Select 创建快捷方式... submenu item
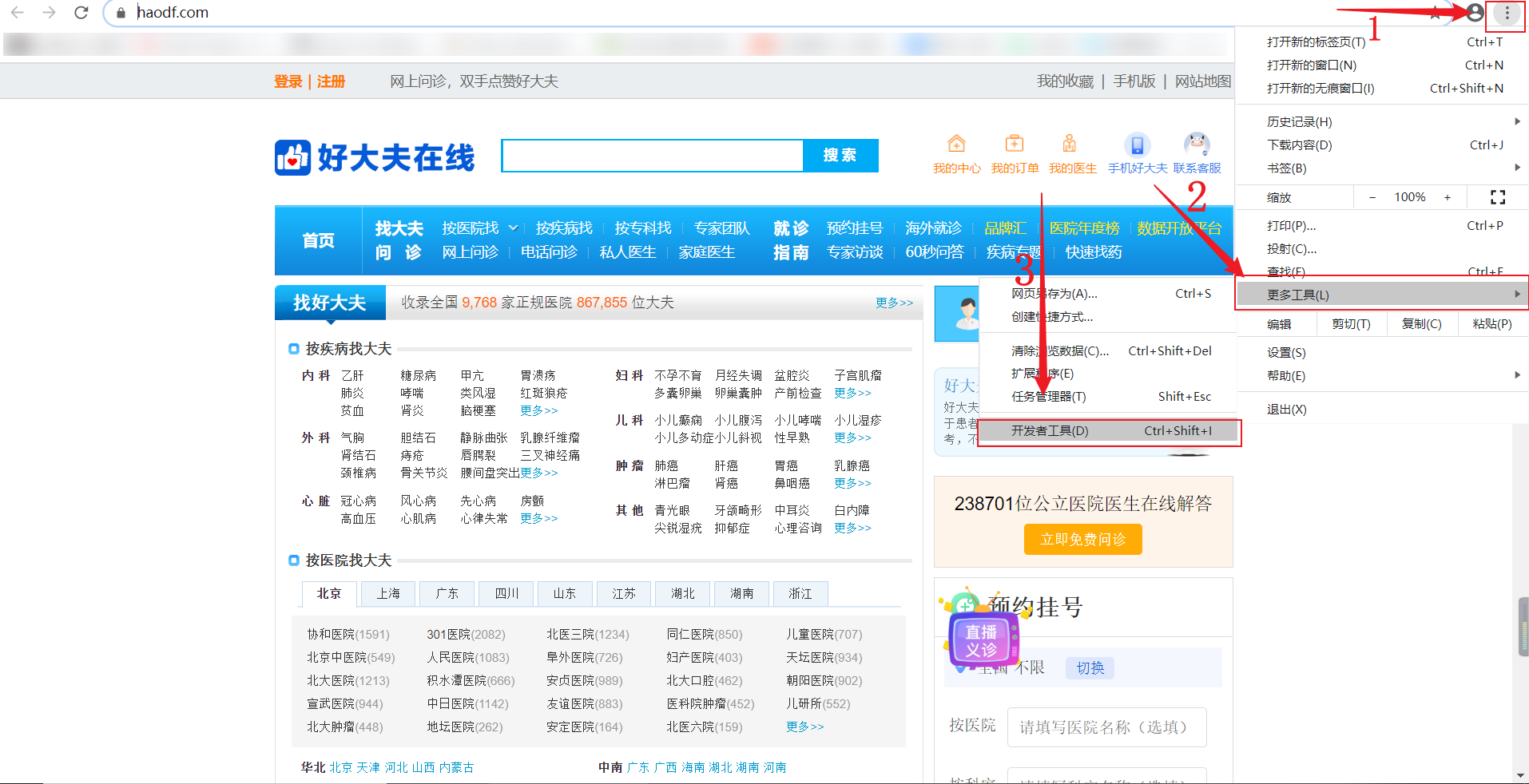This screenshot has height=784, width=1529. point(1109,317)
